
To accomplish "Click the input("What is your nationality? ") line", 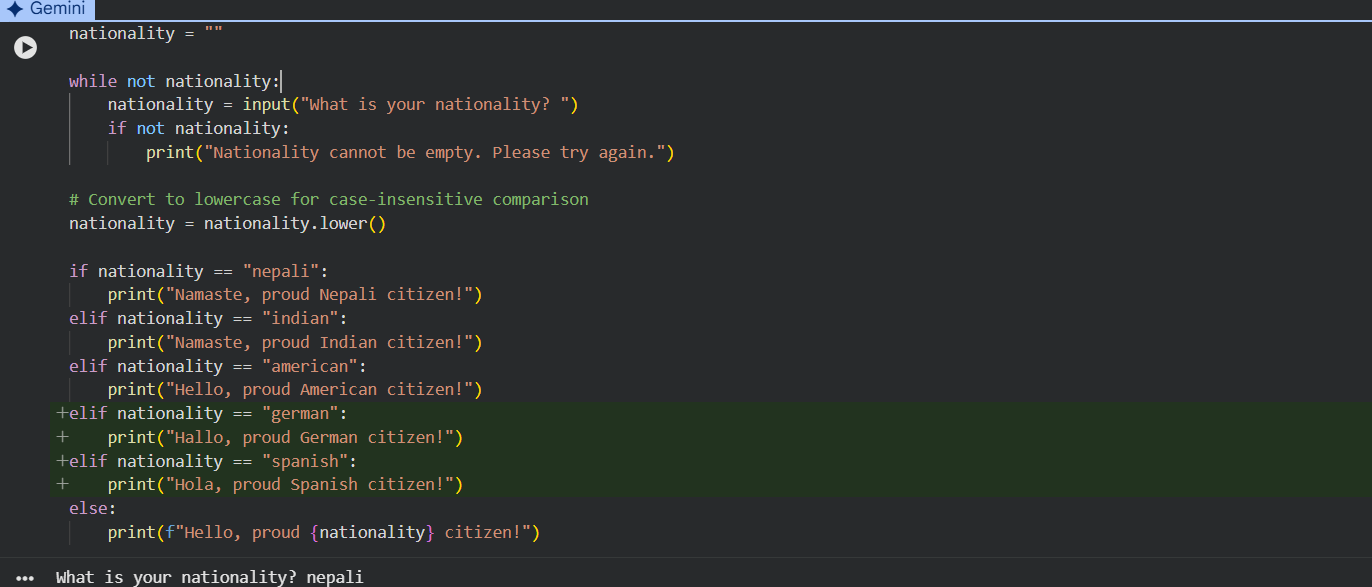I will (x=343, y=104).
